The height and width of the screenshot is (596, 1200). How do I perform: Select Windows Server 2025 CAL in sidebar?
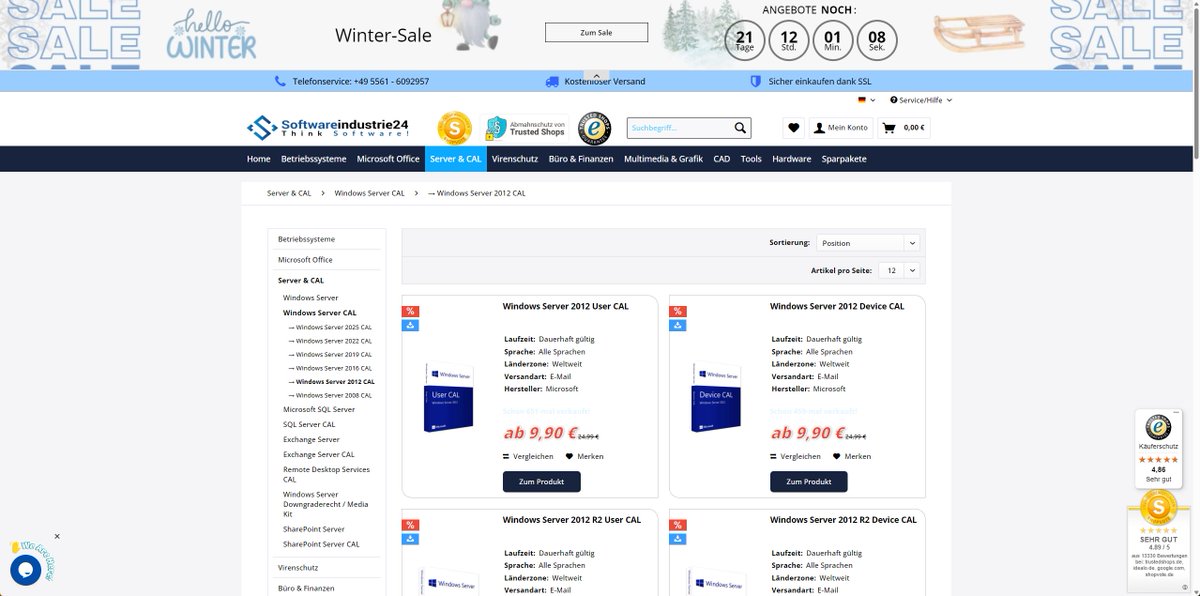pyautogui.click(x=330, y=327)
